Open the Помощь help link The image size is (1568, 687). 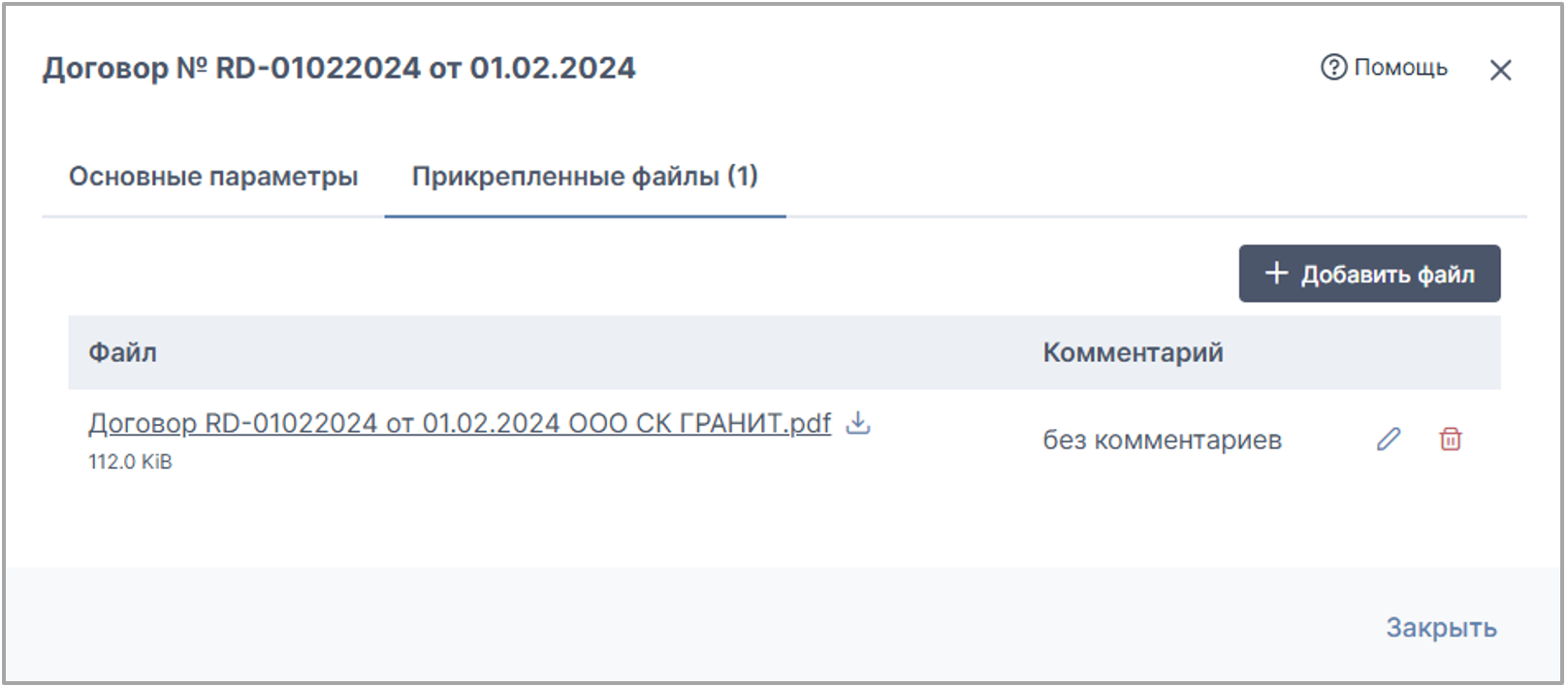point(1400,67)
